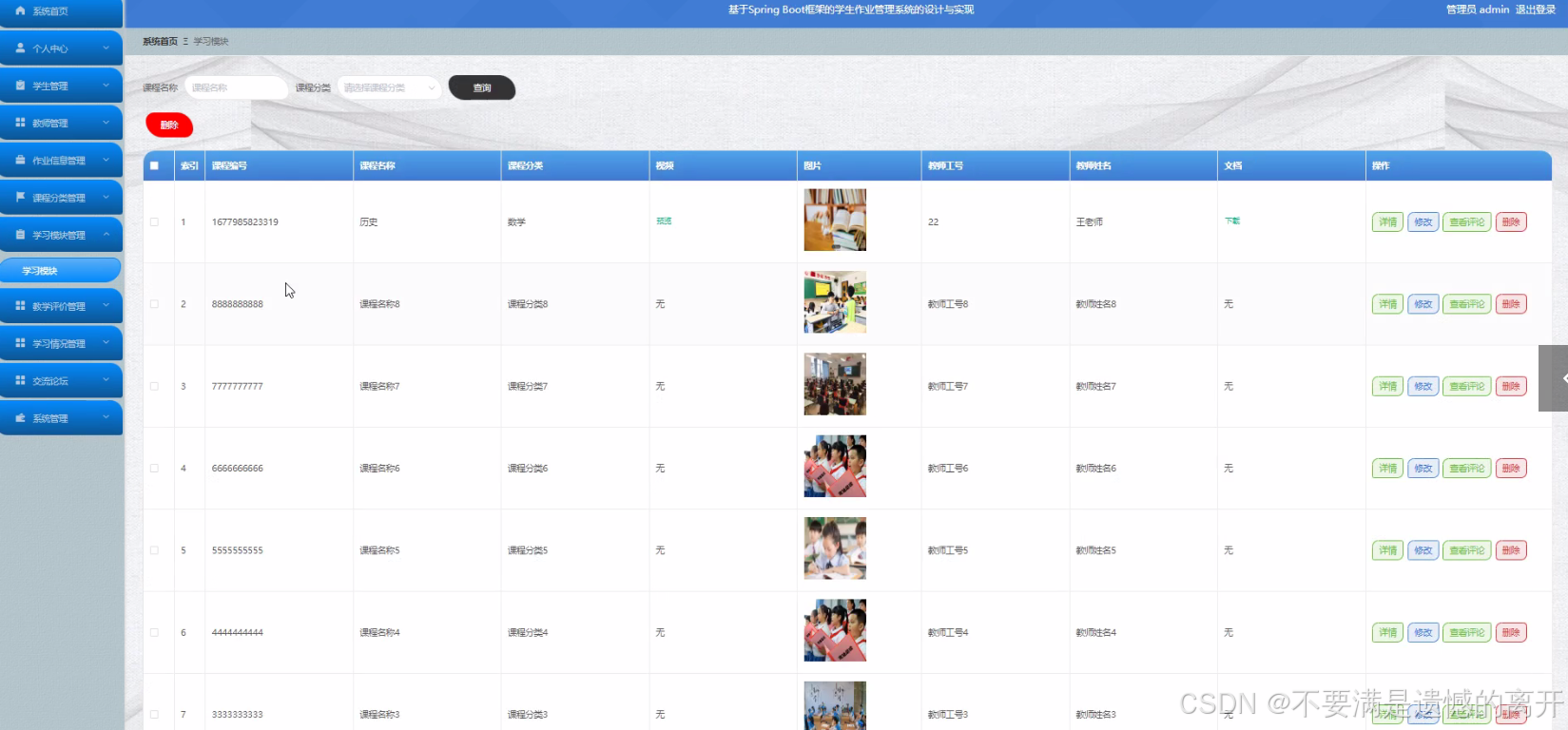Check the row with 课程编号 6666666666
Image resolution: width=1568 pixels, height=730 pixels.
[154, 468]
